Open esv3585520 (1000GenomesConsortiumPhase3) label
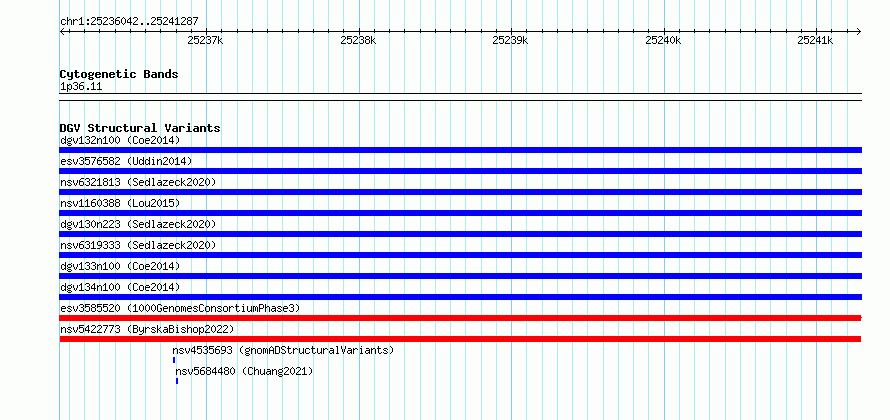Screen dimensions: 890x420 coord(180,308)
